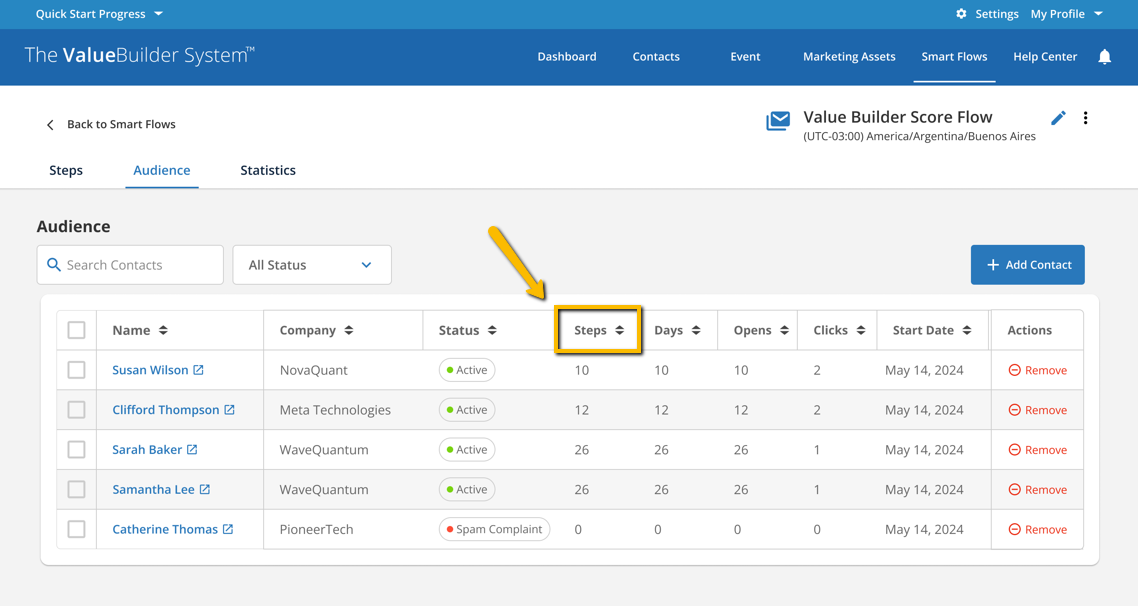Click the envelope flow type icon
Screen dimensions: 1138x606
coord(778,121)
